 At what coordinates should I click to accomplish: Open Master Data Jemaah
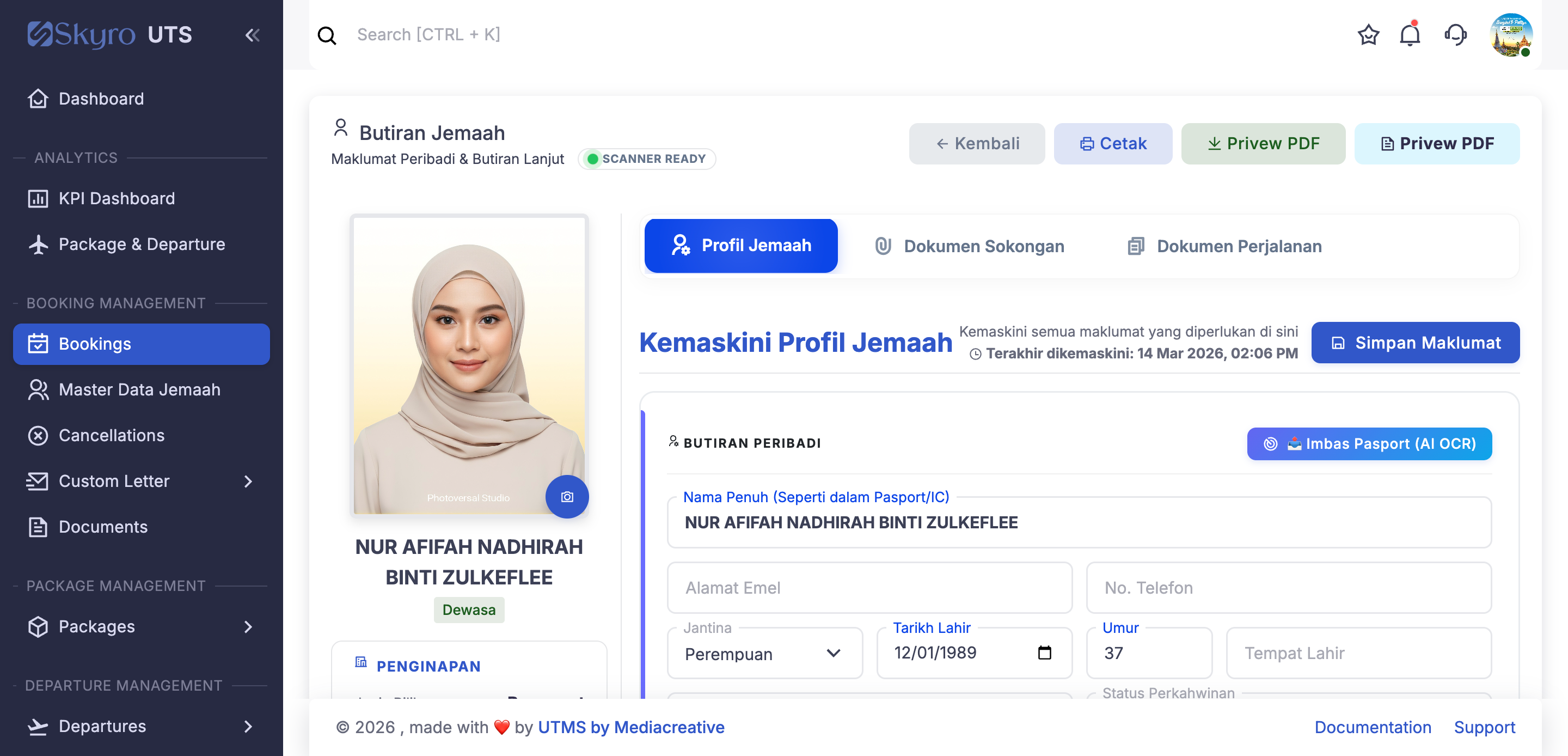coord(141,390)
